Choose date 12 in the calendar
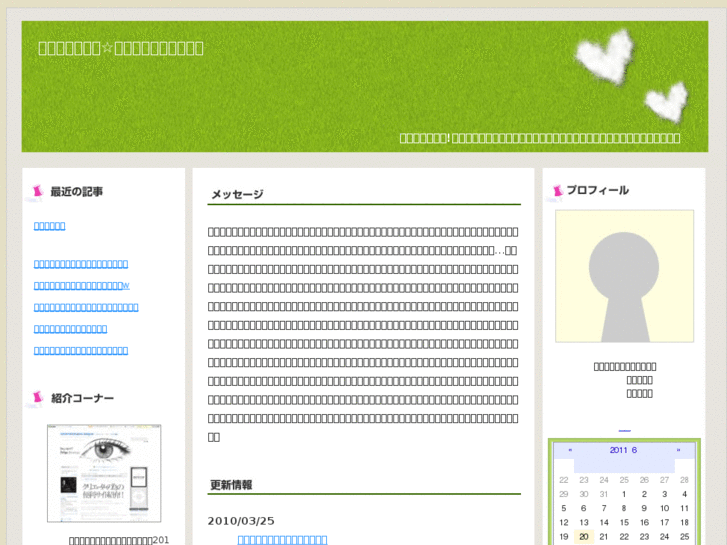727x545 pixels. [564, 522]
